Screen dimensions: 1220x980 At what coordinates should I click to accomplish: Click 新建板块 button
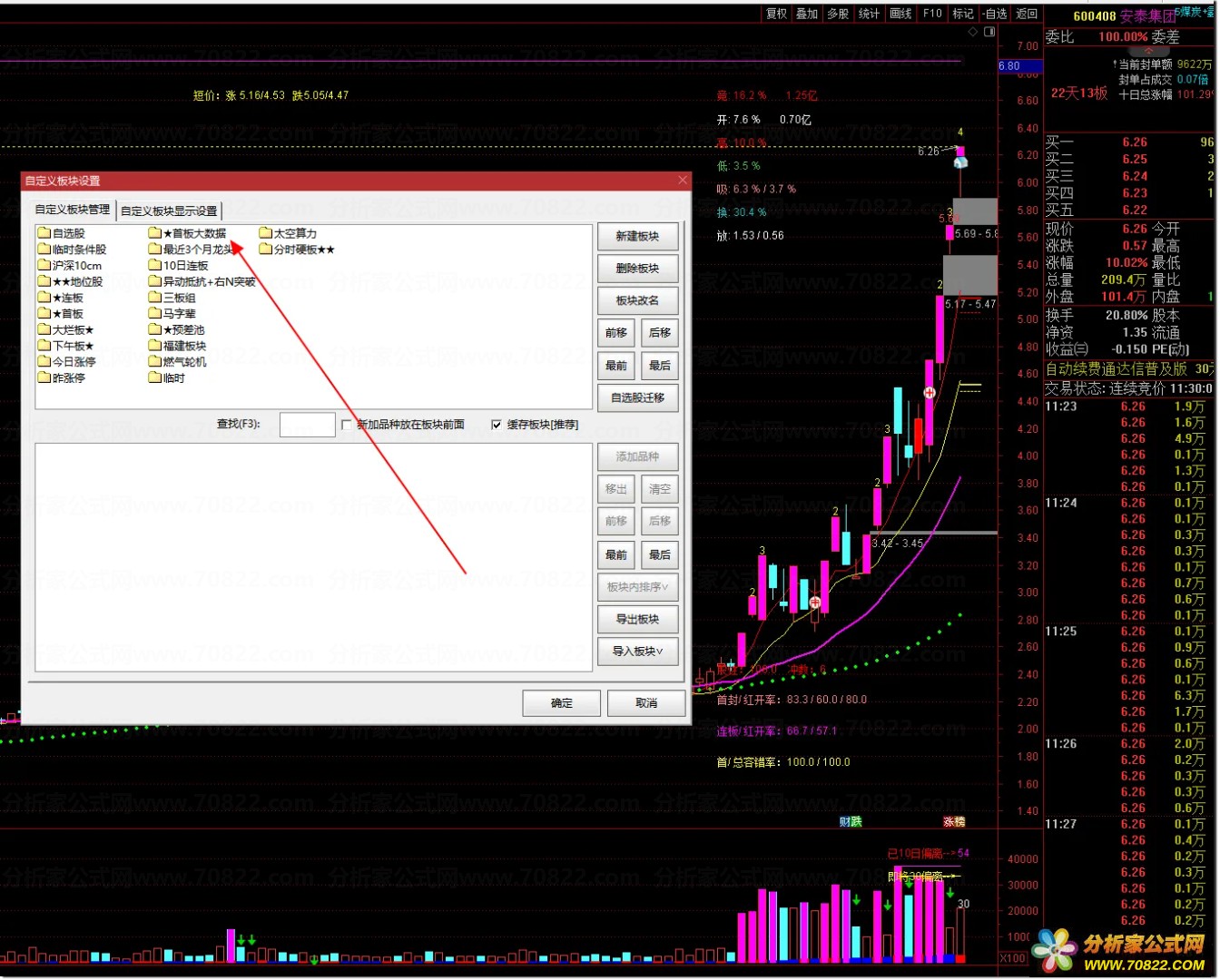click(x=638, y=236)
